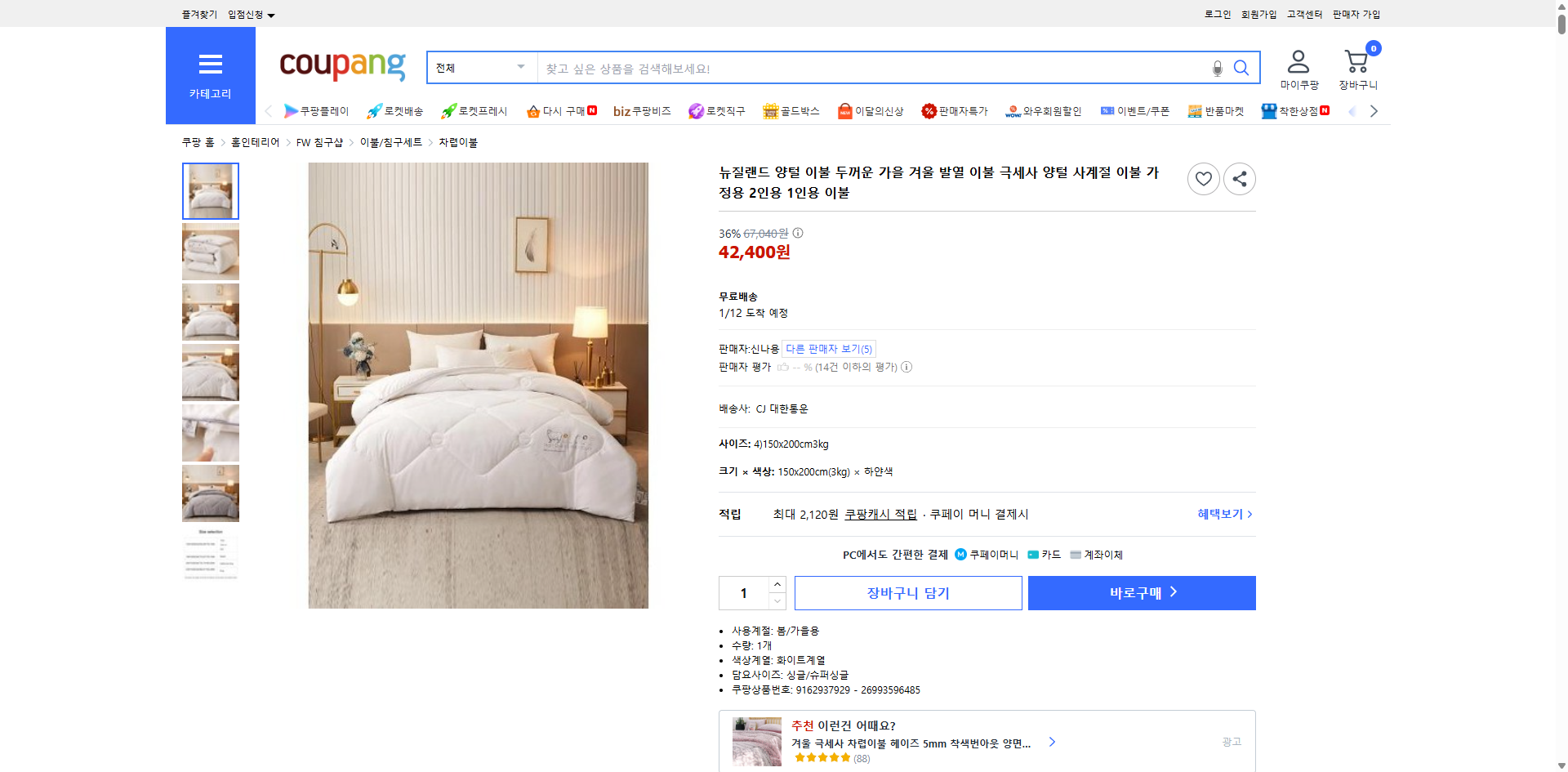Viewport: 1568px width, 772px height.
Task: Open the 고객센터 menu item
Action: click(x=1303, y=14)
